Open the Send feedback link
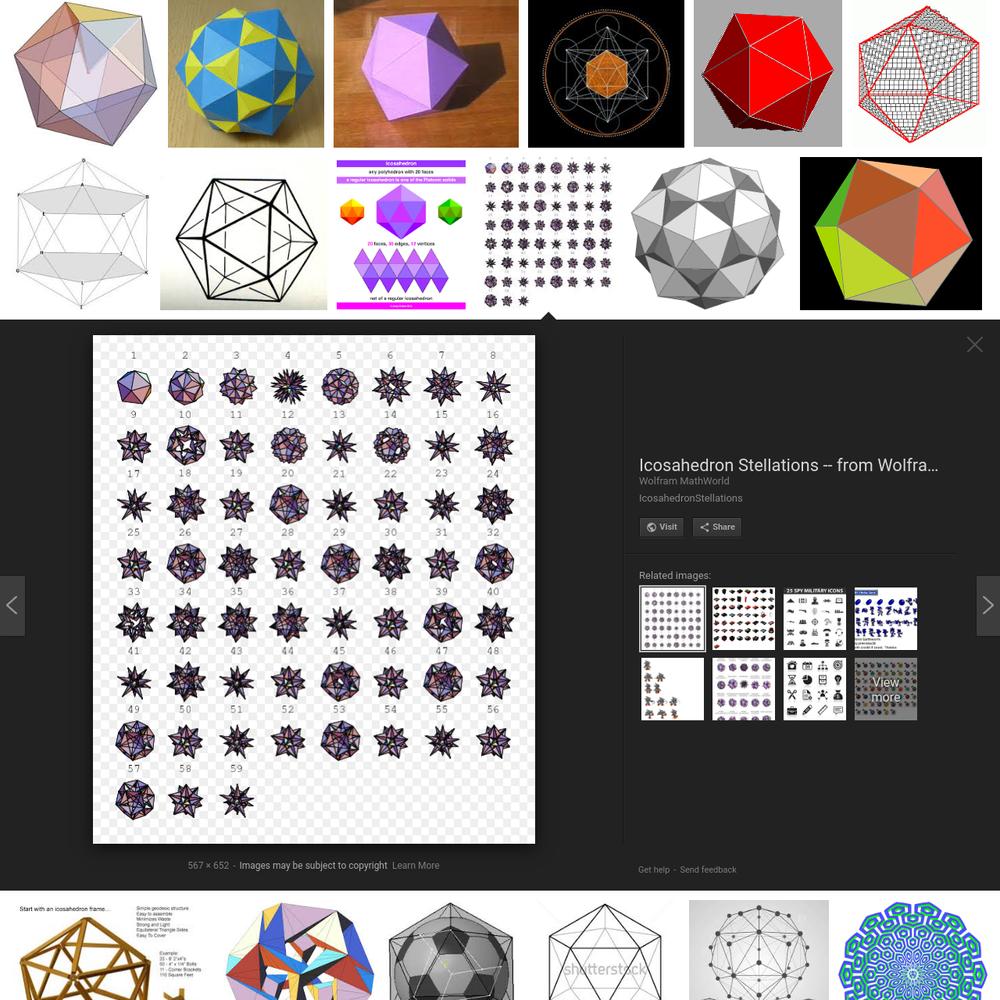Viewport: 1000px width, 1000px height. 708,869
